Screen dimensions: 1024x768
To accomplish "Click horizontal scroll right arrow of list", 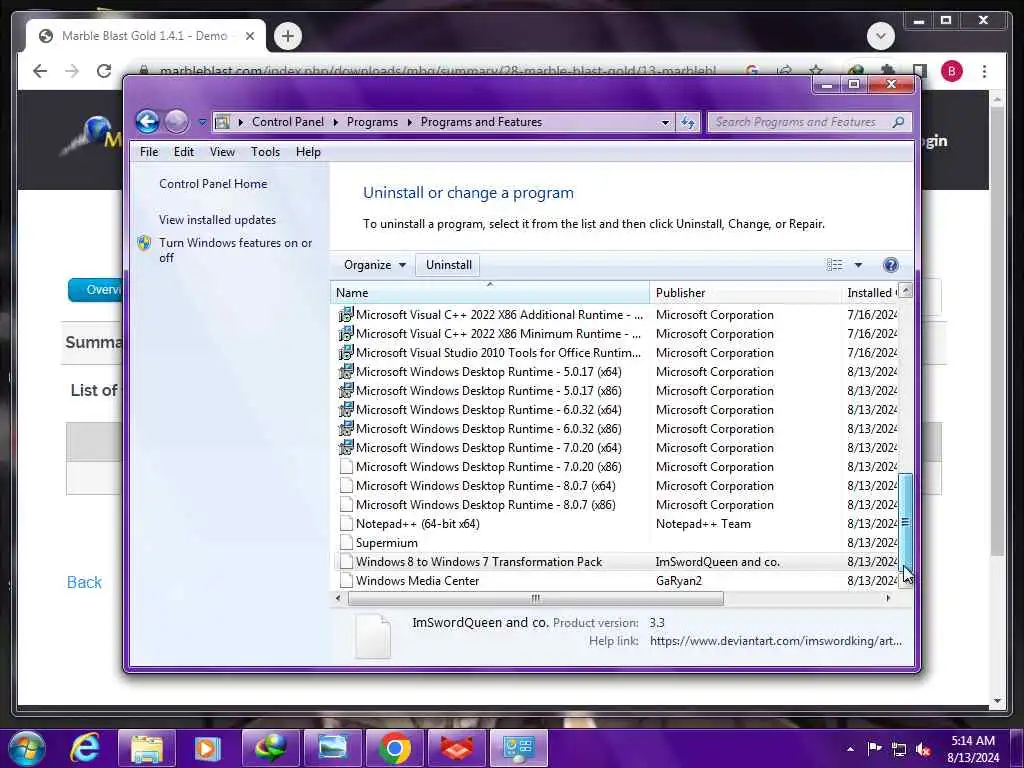I will click(888, 598).
